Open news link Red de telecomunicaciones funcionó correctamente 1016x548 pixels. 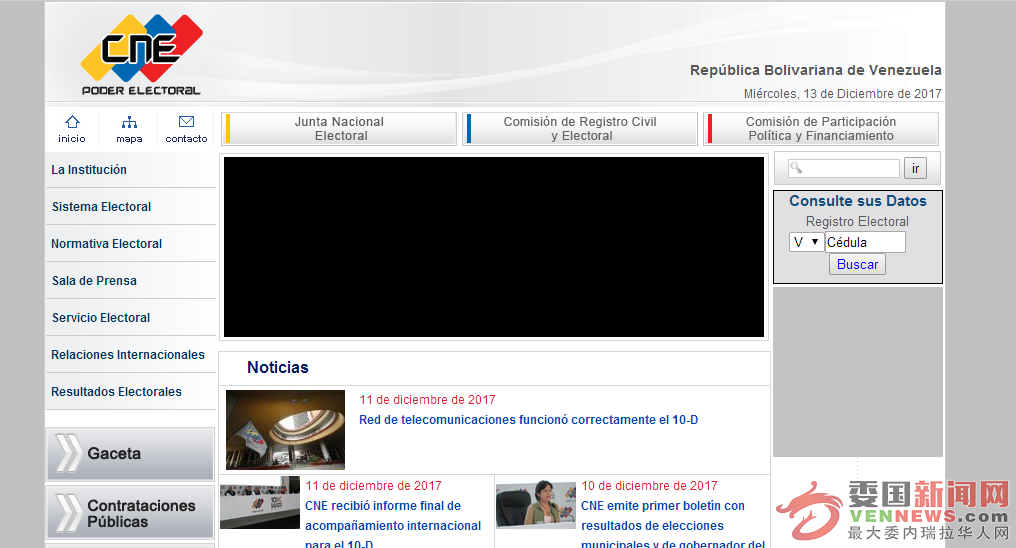pyautogui.click(x=529, y=420)
